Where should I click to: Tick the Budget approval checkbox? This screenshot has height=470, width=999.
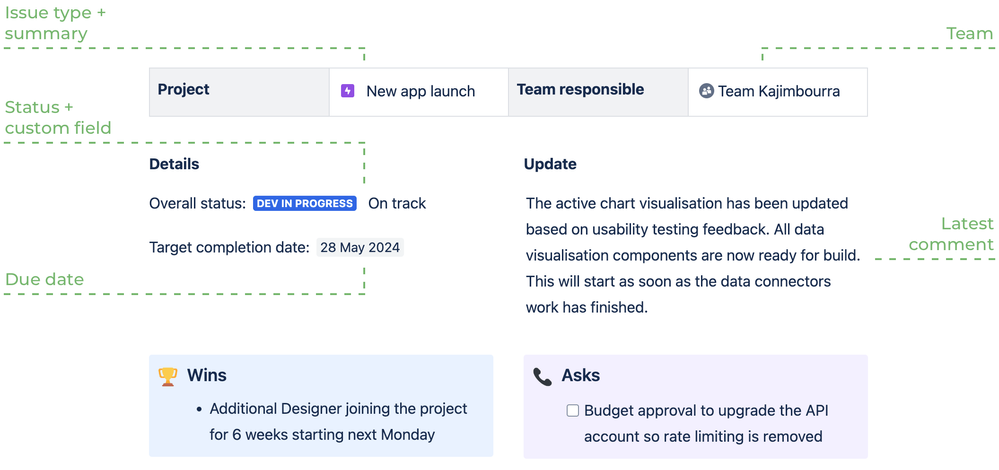(573, 410)
